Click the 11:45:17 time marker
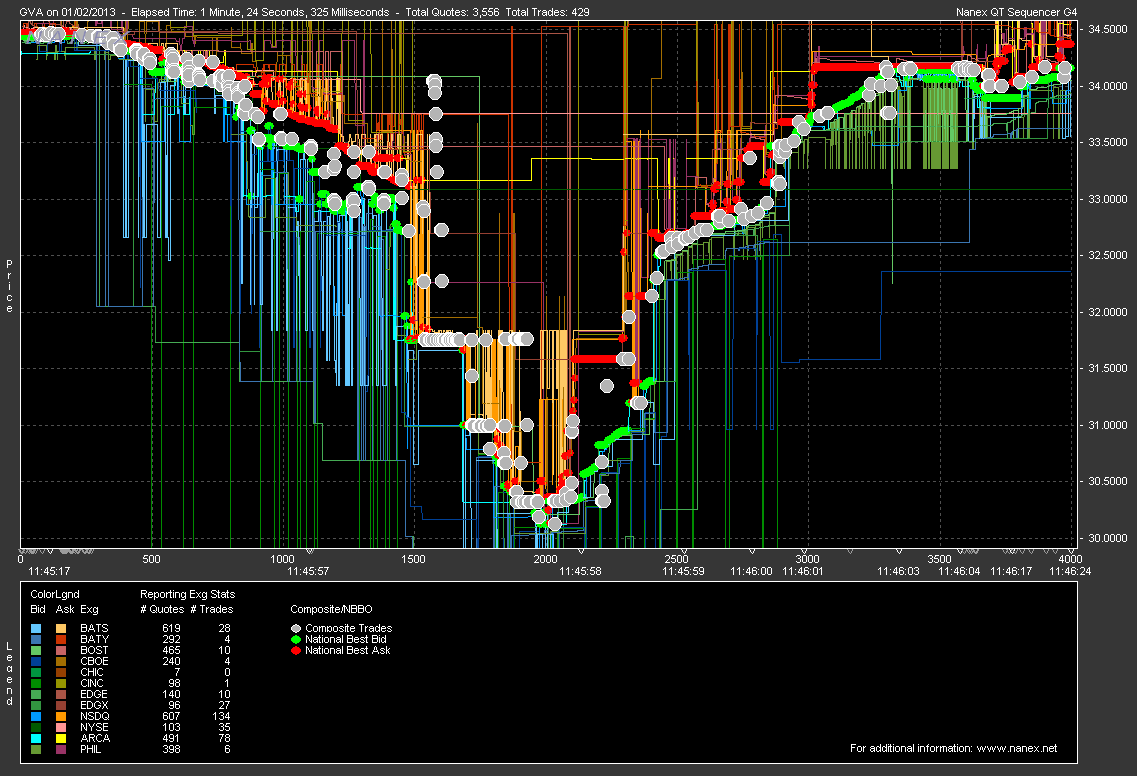 coord(49,571)
